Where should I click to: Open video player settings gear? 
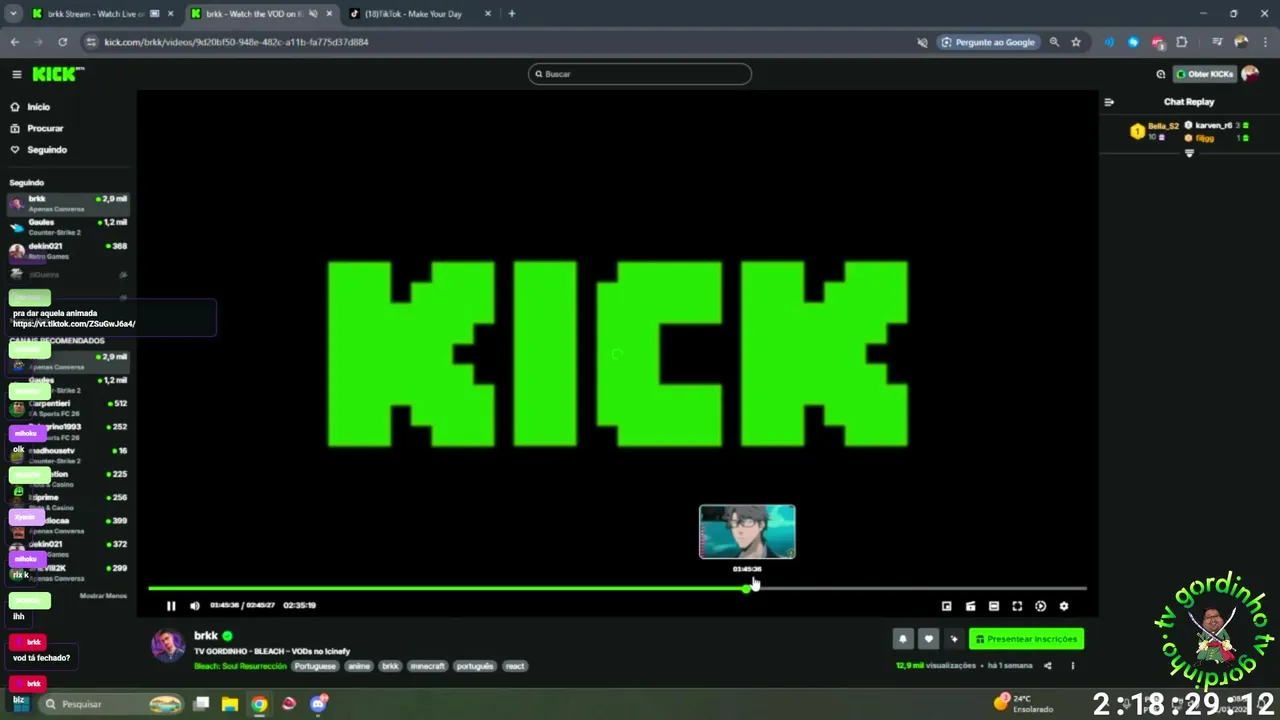pos(1064,606)
